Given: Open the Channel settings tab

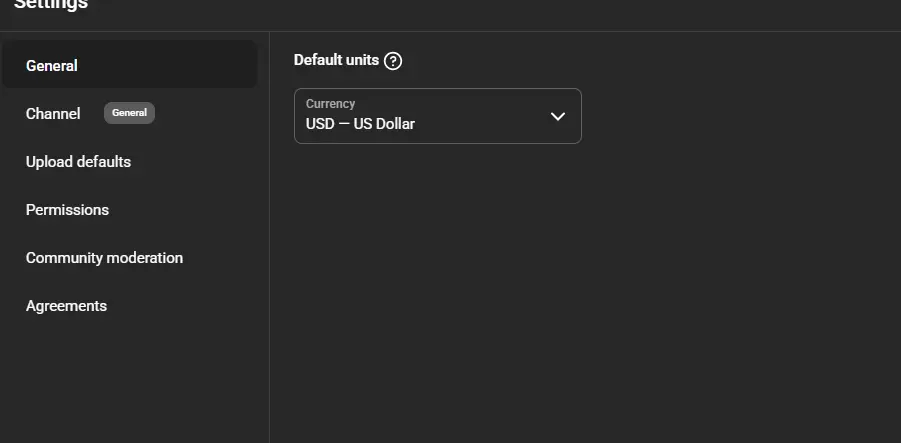Looking at the screenshot, I should pyautogui.click(x=130, y=113).
